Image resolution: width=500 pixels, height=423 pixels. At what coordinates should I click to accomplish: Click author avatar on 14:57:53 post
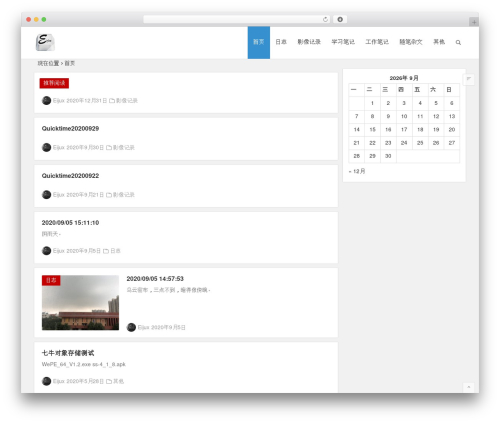pos(131,327)
